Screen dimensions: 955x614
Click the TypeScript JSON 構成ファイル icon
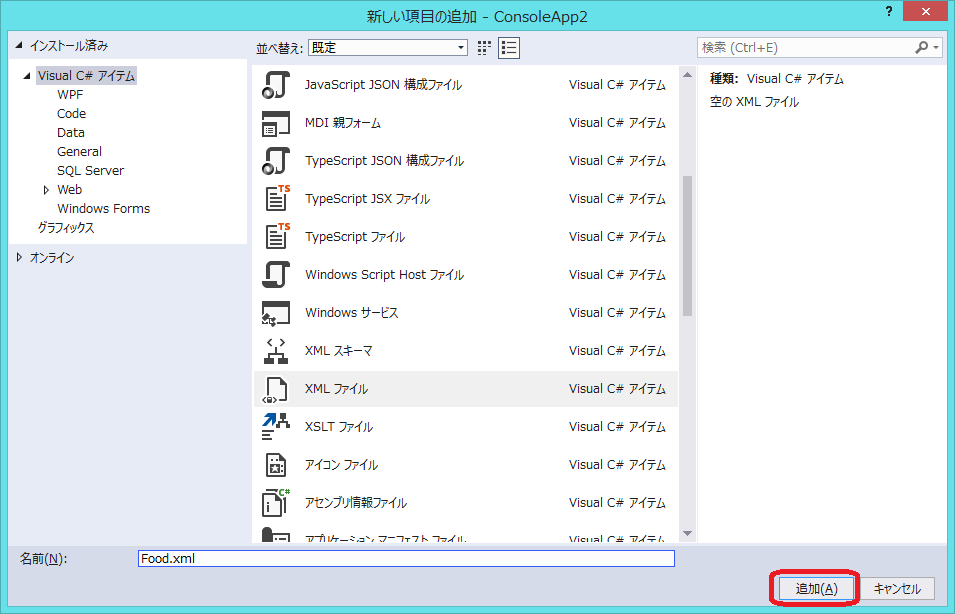[276, 161]
